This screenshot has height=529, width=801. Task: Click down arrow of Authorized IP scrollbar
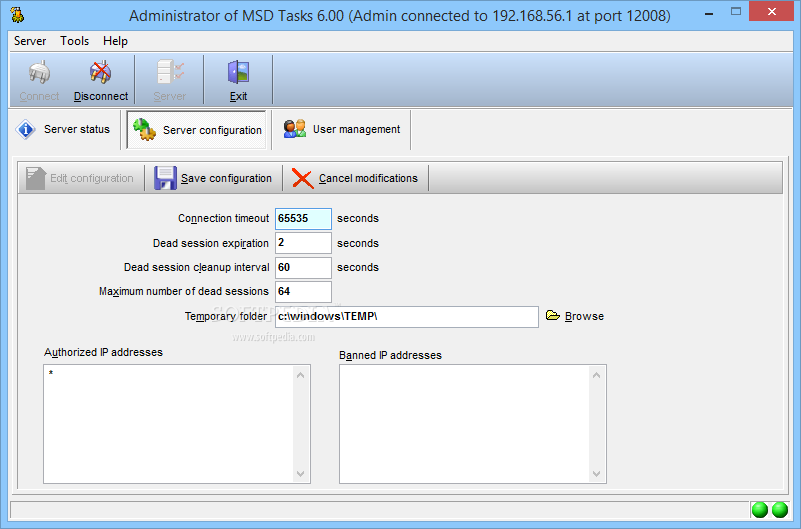(x=300, y=473)
